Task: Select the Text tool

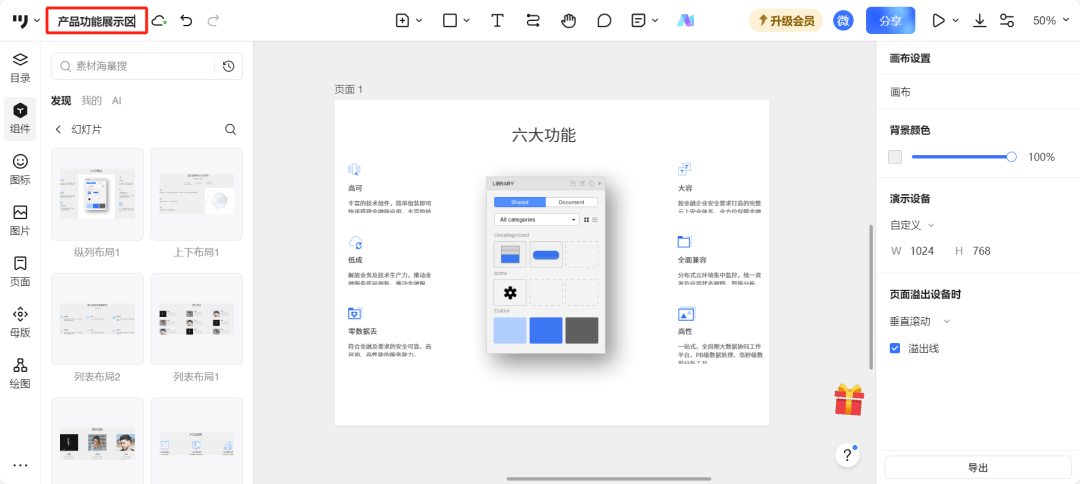Action: click(x=497, y=21)
